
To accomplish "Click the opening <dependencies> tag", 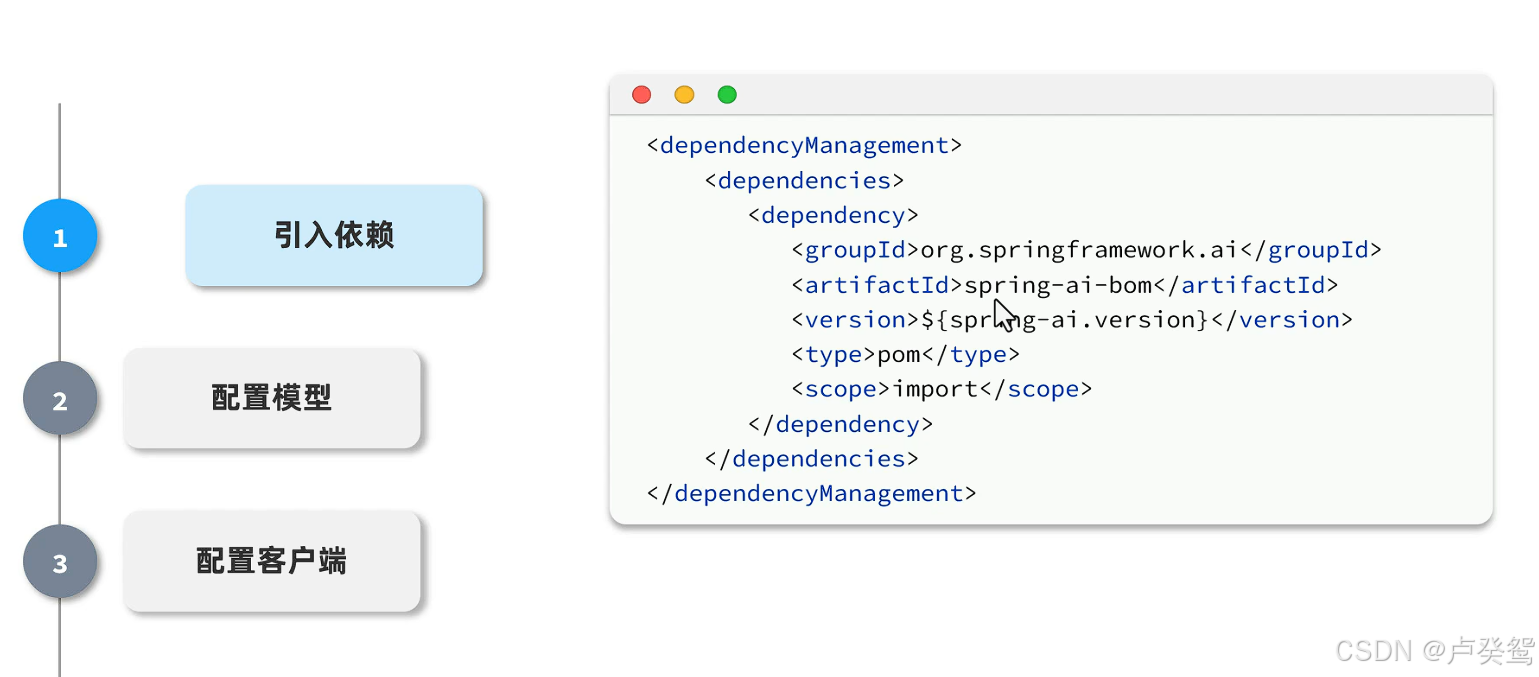I will tap(804, 181).
